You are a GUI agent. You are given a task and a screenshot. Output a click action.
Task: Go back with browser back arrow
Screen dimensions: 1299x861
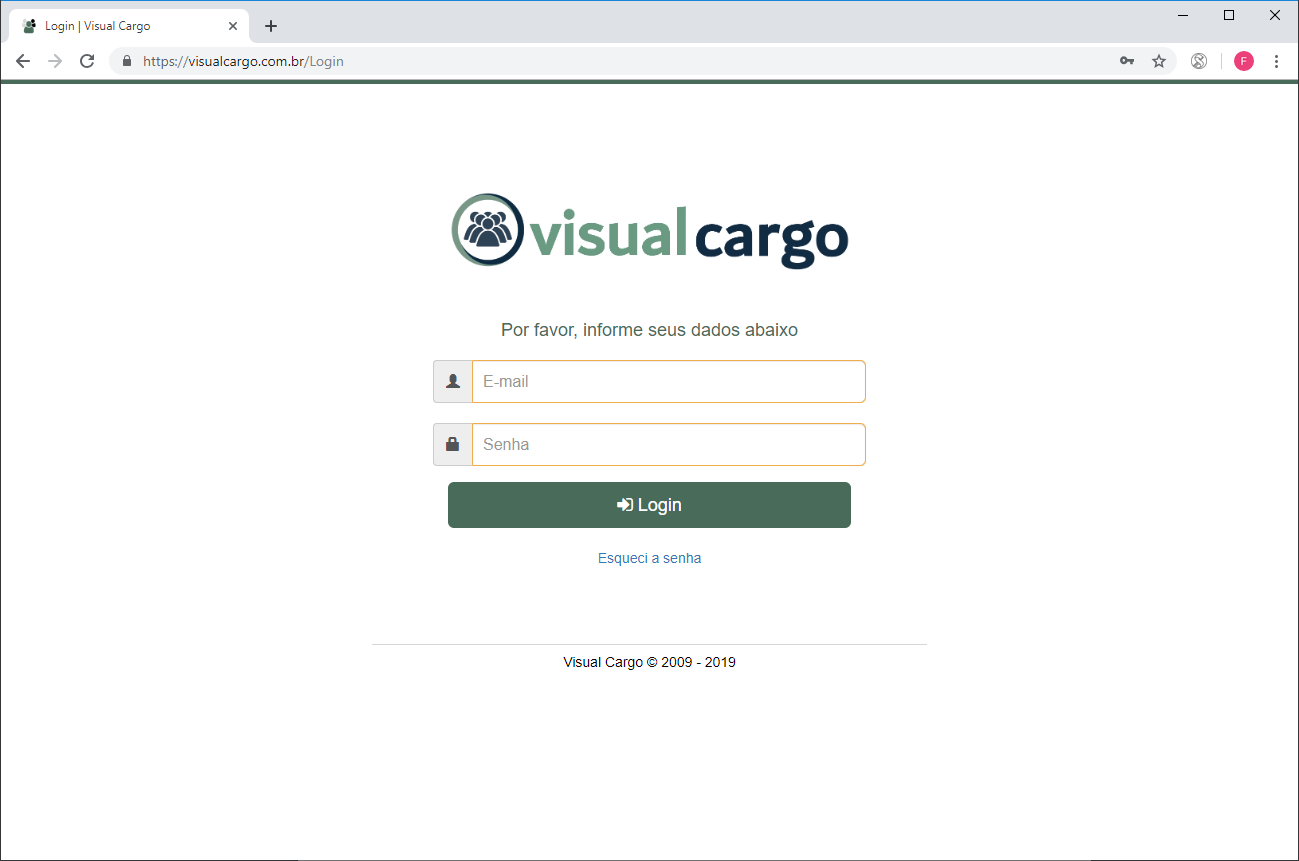(x=23, y=61)
